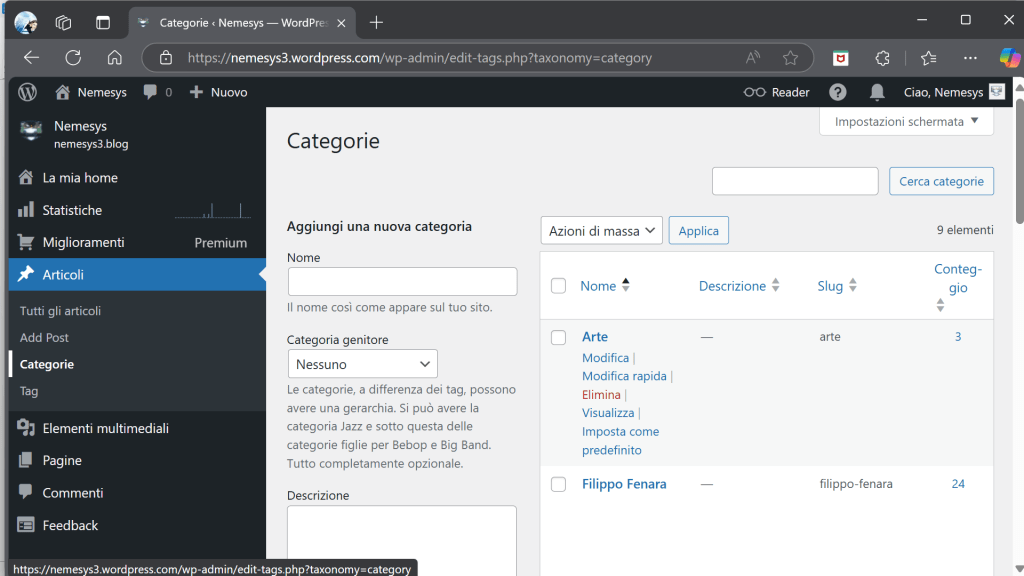This screenshot has height=576, width=1024.
Task: Expand the Impostazioni schermata panel
Action: (x=906, y=122)
